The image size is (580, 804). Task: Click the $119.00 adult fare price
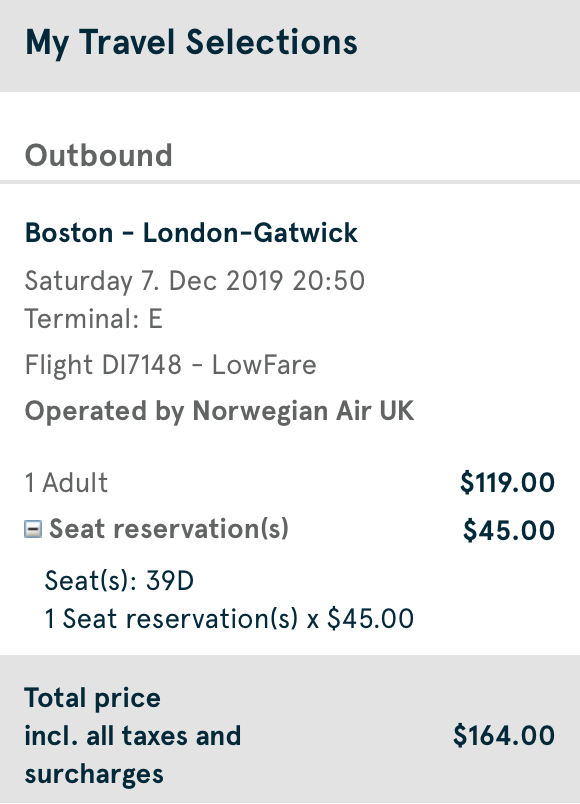click(x=508, y=482)
